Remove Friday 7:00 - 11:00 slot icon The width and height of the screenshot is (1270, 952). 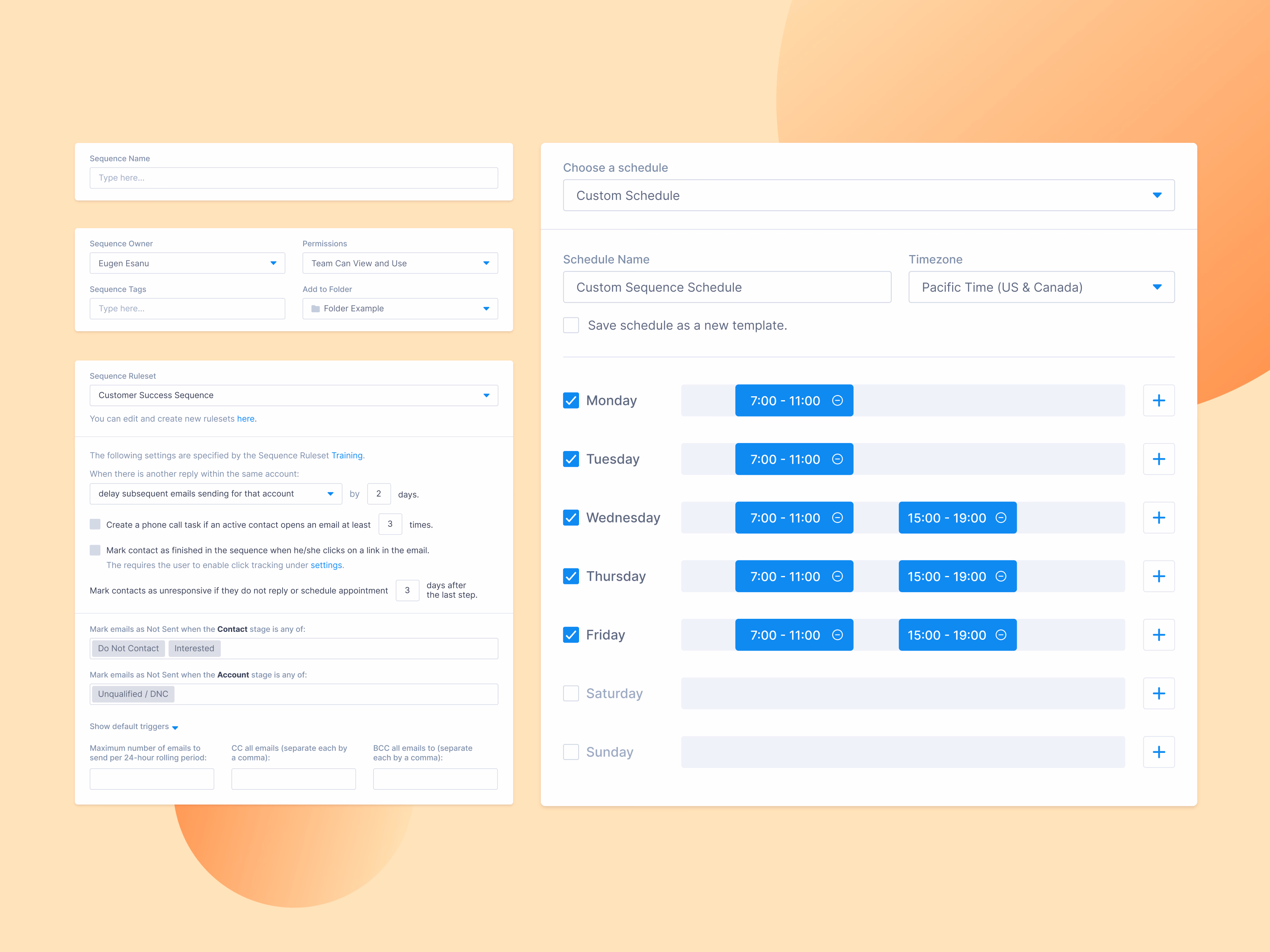(x=837, y=635)
